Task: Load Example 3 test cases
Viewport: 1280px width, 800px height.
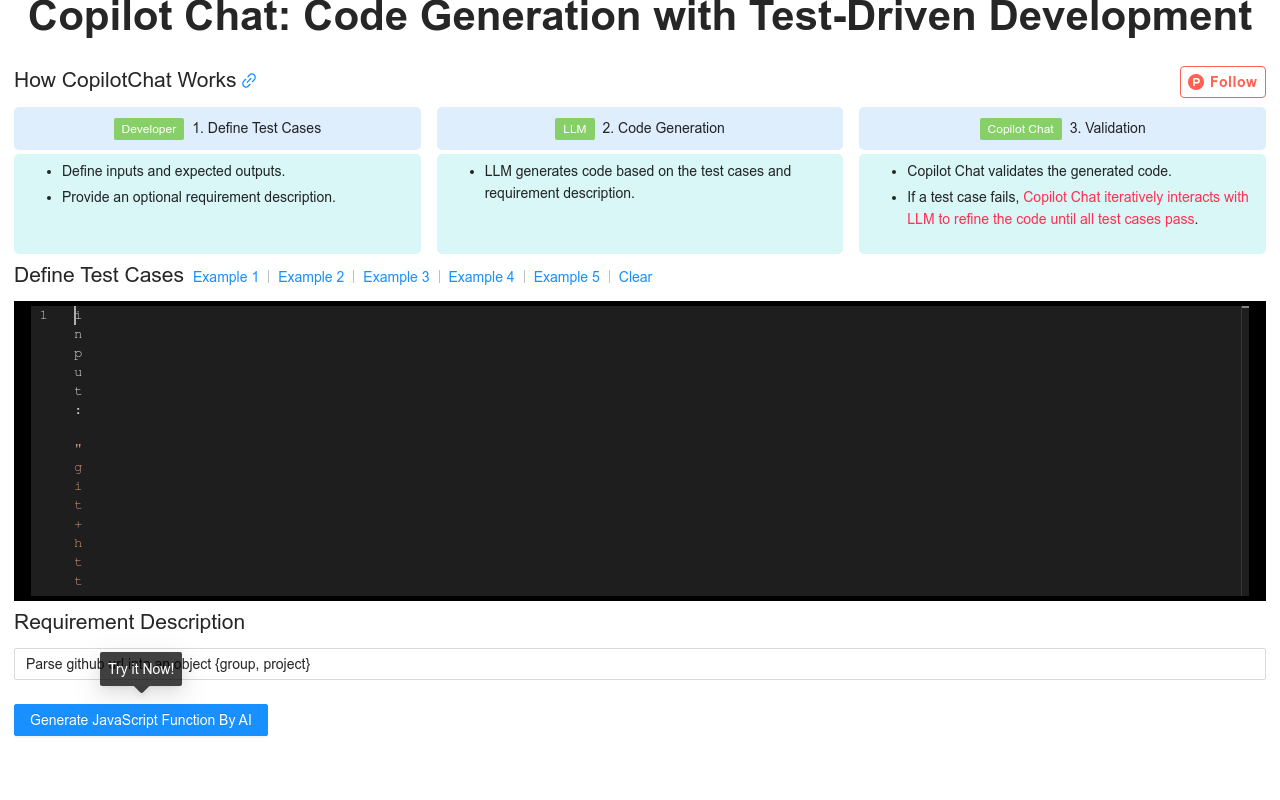Action: (396, 277)
